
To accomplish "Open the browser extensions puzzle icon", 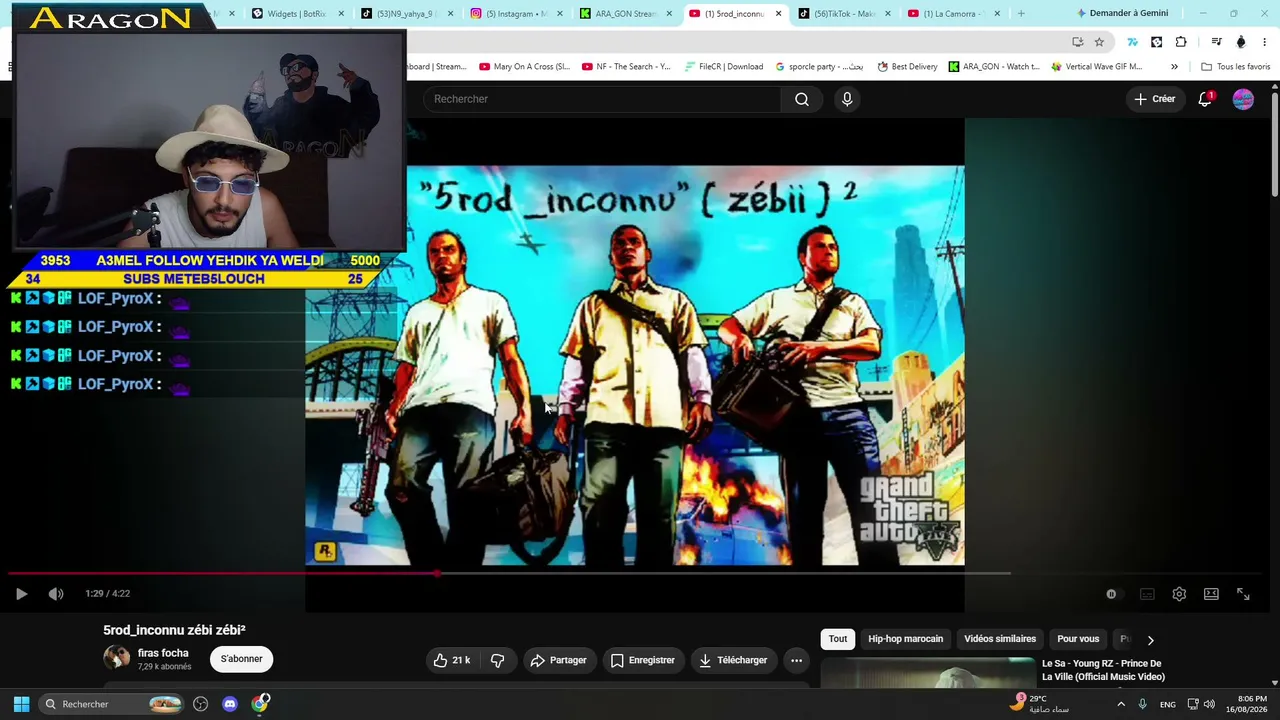I will (1181, 42).
